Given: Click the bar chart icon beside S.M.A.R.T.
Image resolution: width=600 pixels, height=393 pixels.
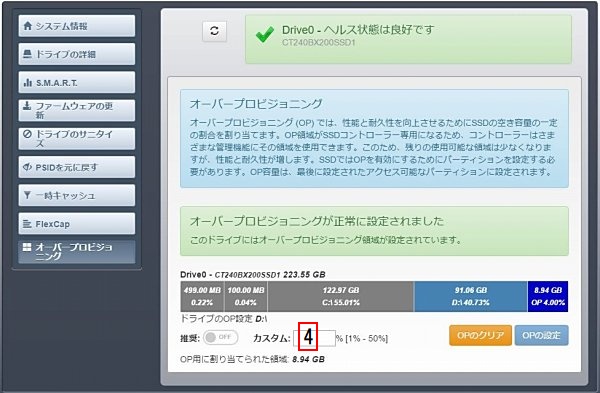Looking at the screenshot, I should (28, 82).
